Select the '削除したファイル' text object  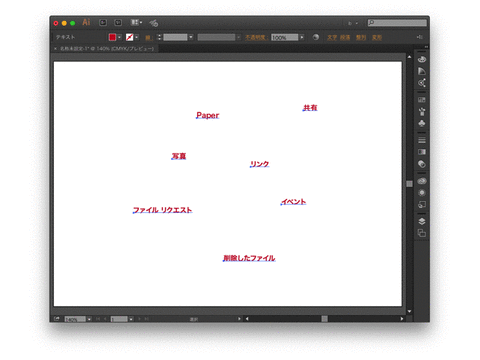click(249, 258)
